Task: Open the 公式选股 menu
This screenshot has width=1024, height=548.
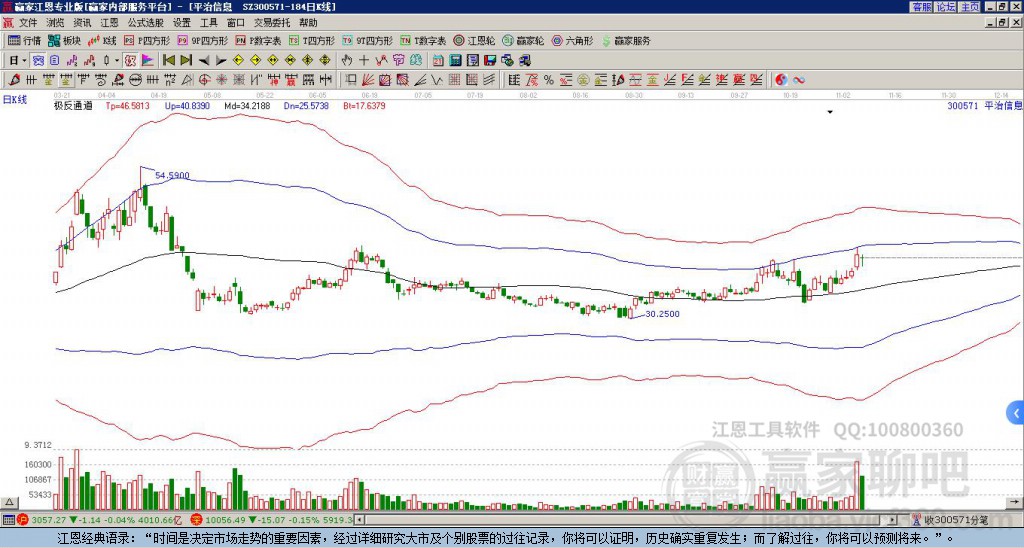Action: pos(146,23)
